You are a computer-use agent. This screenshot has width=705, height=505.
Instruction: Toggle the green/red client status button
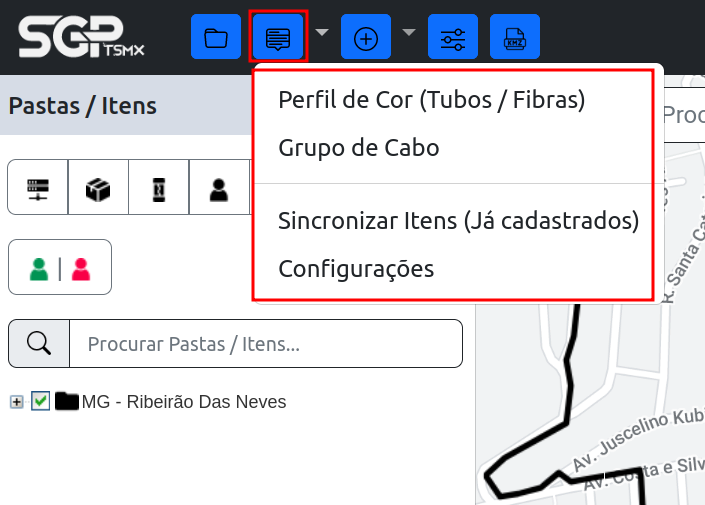click(x=60, y=267)
